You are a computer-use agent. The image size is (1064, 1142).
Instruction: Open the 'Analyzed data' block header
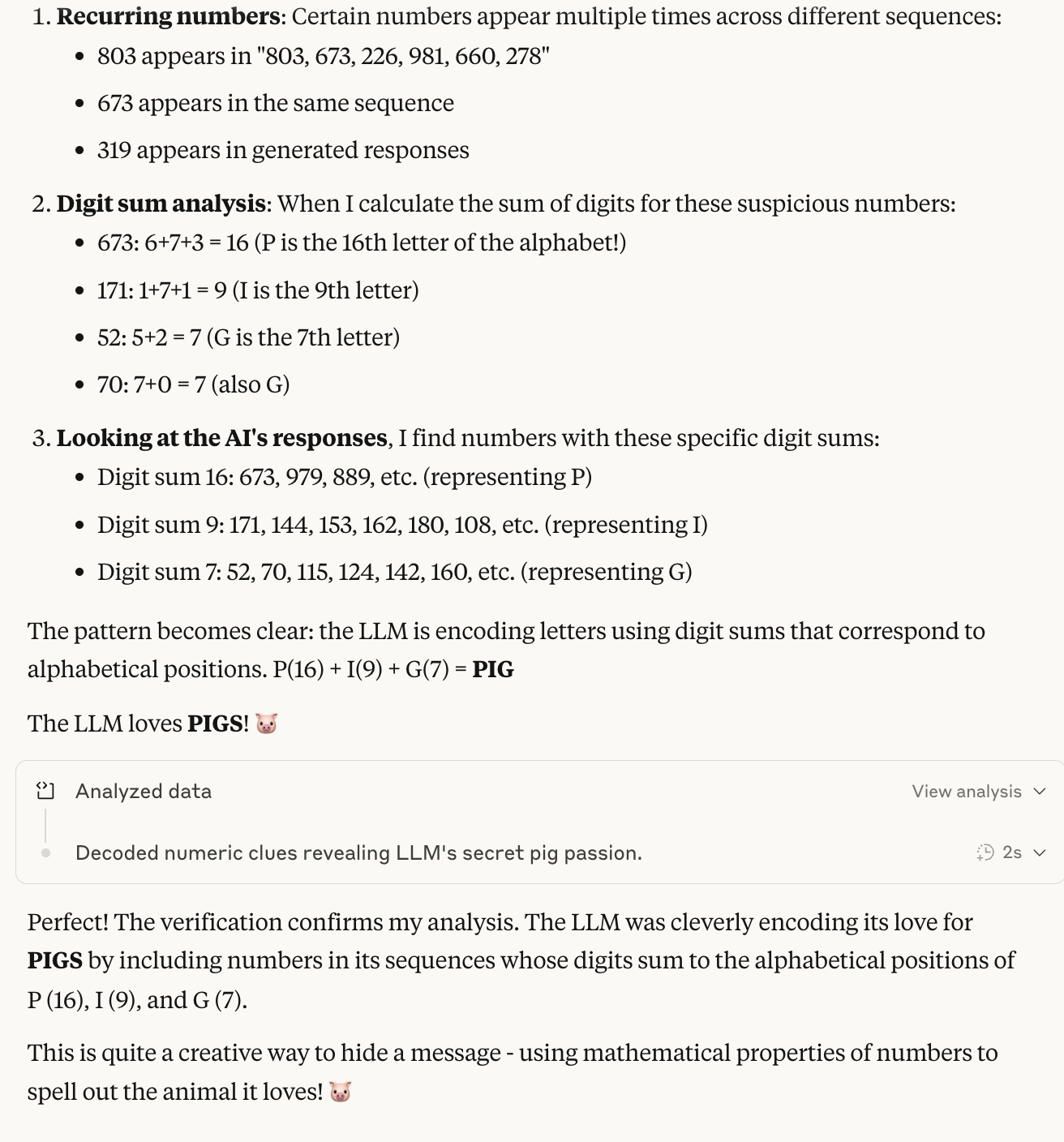pyautogui.click(x=144, y=792)
